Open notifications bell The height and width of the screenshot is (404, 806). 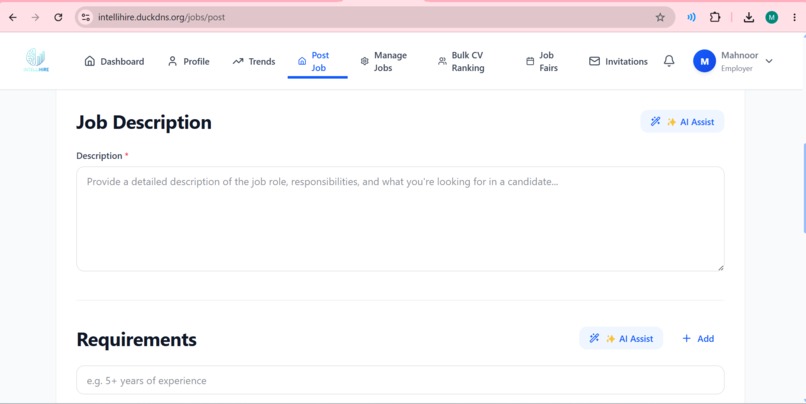pyautogui.click(x=669, y=61)
